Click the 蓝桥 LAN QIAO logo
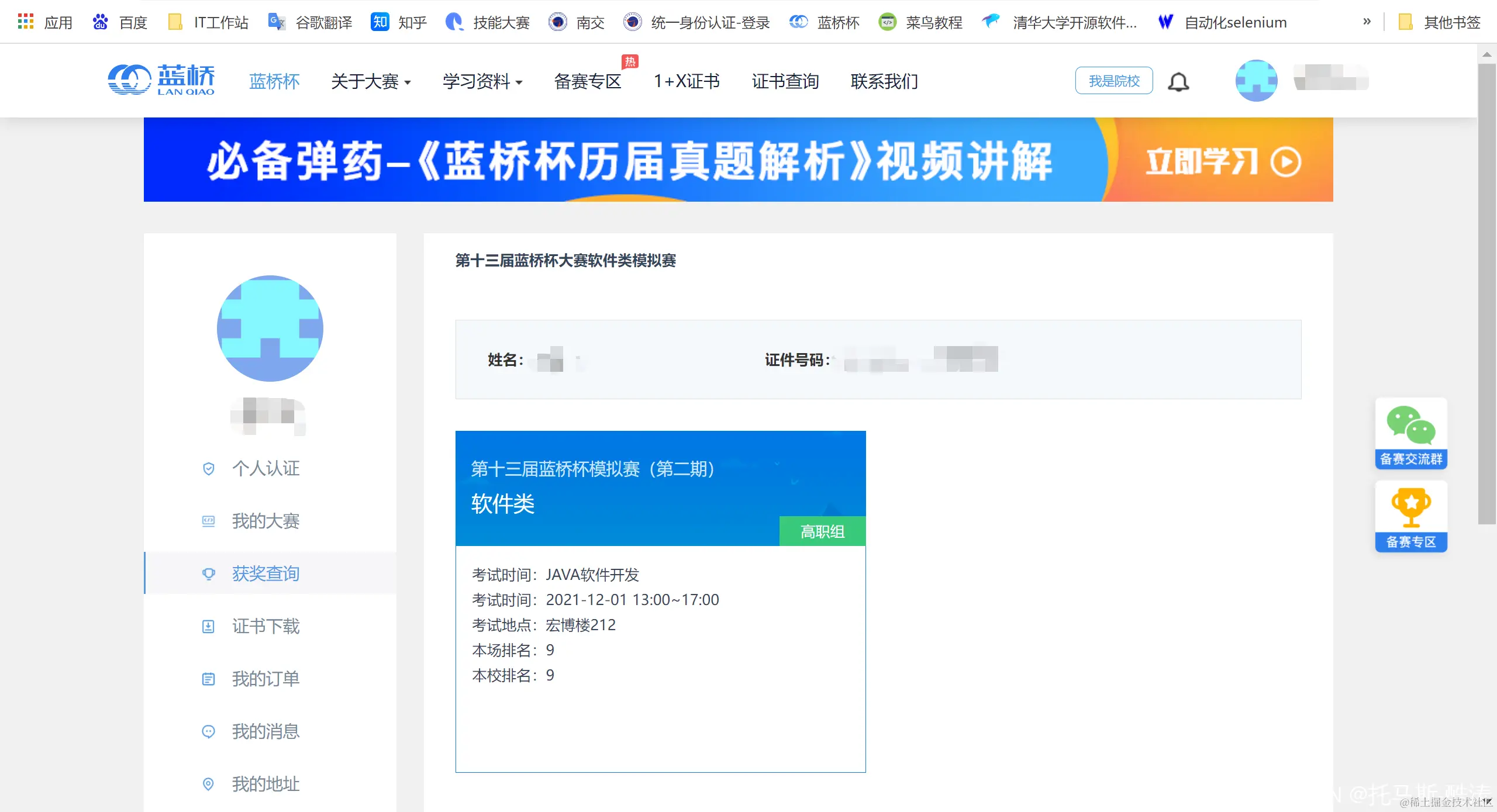This screenshot has height=812, width=1497. pos(161,80)
